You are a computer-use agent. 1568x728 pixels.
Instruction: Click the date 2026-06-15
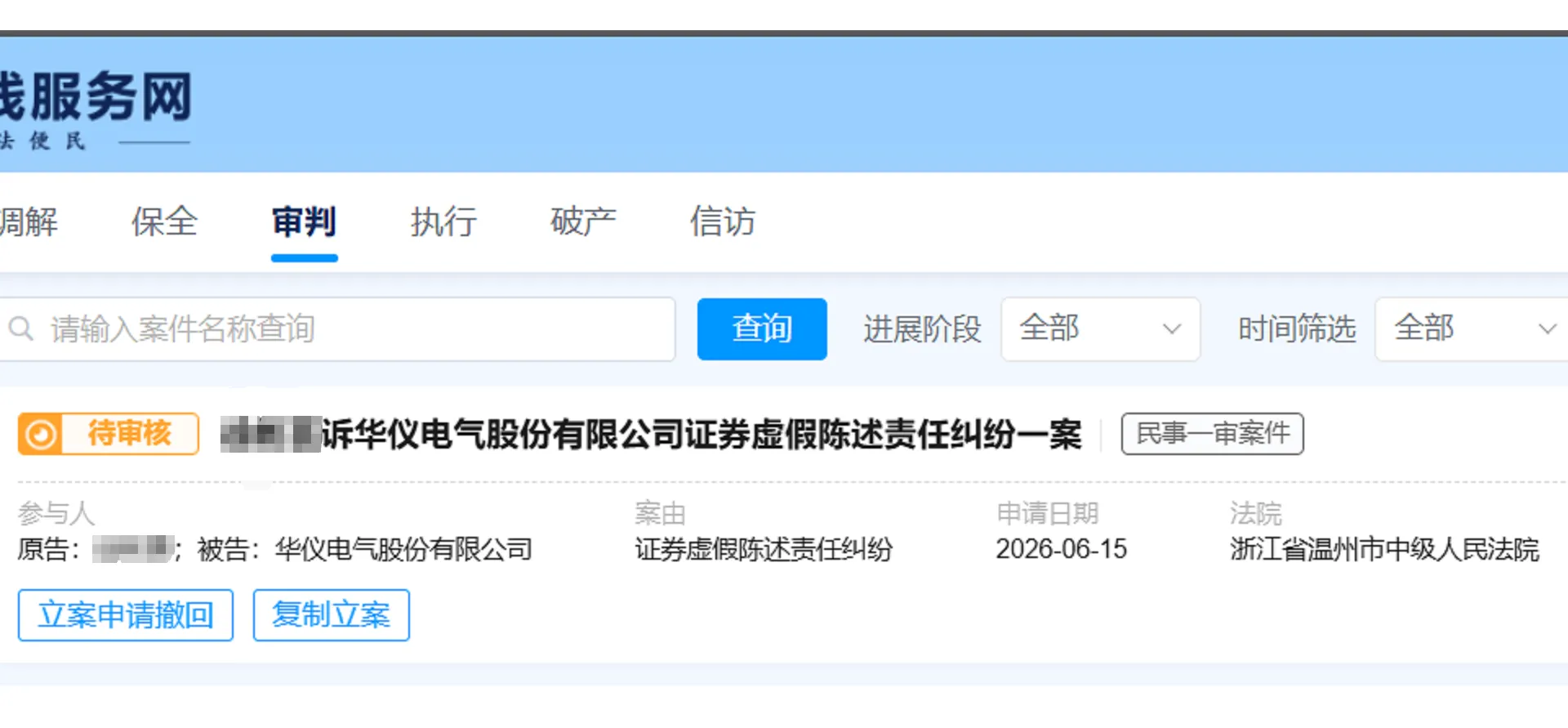1061,549
